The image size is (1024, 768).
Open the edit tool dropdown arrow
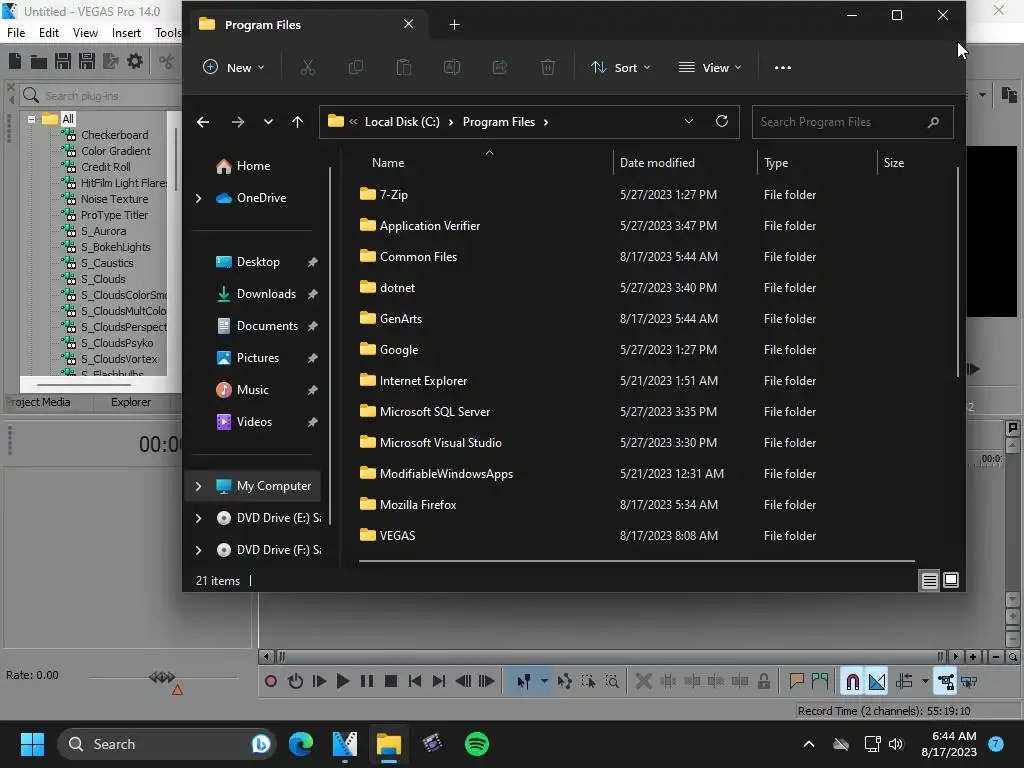[x=544, y=682]
